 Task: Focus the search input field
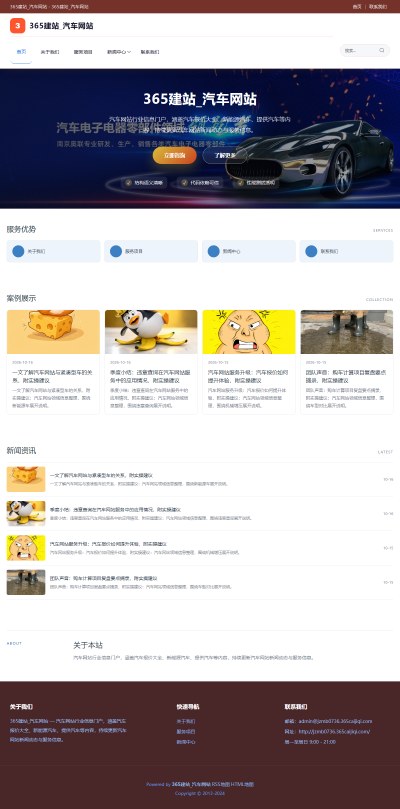coord(360,51)
